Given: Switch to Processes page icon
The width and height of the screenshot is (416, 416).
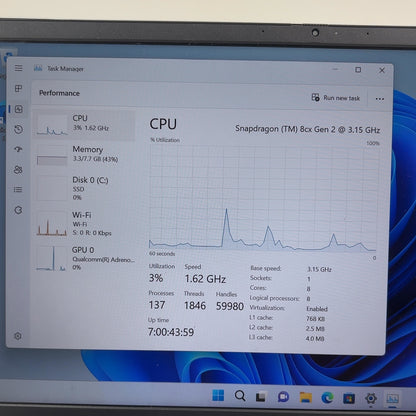Looking at the screenshot, I should pos(19,88).
